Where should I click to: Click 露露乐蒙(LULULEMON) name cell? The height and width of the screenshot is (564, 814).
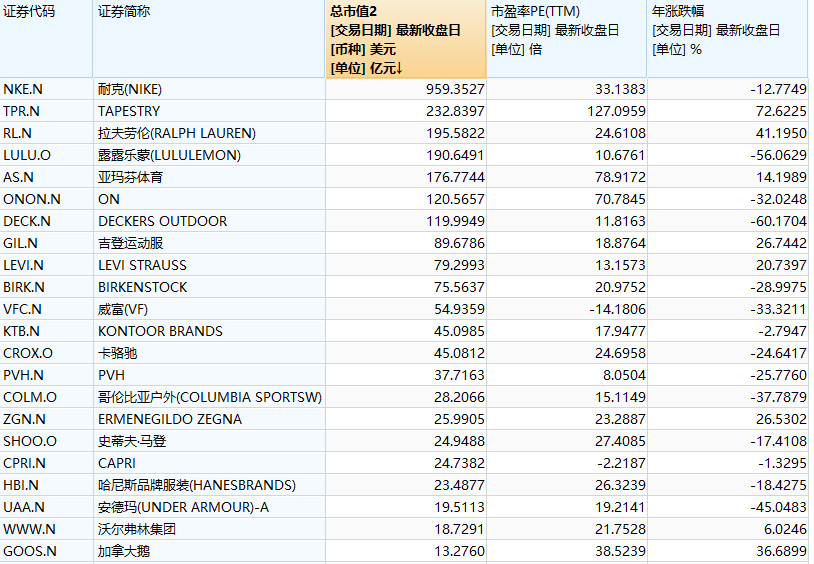tap(209, 155)
